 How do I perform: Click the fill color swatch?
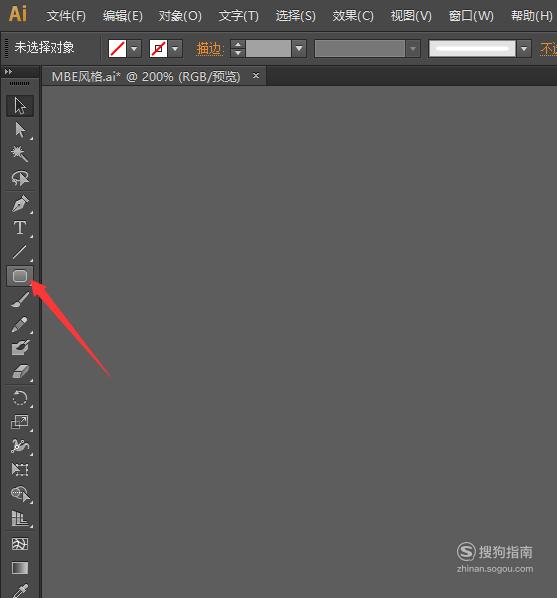pyautogui.click(x=117, y=49)
